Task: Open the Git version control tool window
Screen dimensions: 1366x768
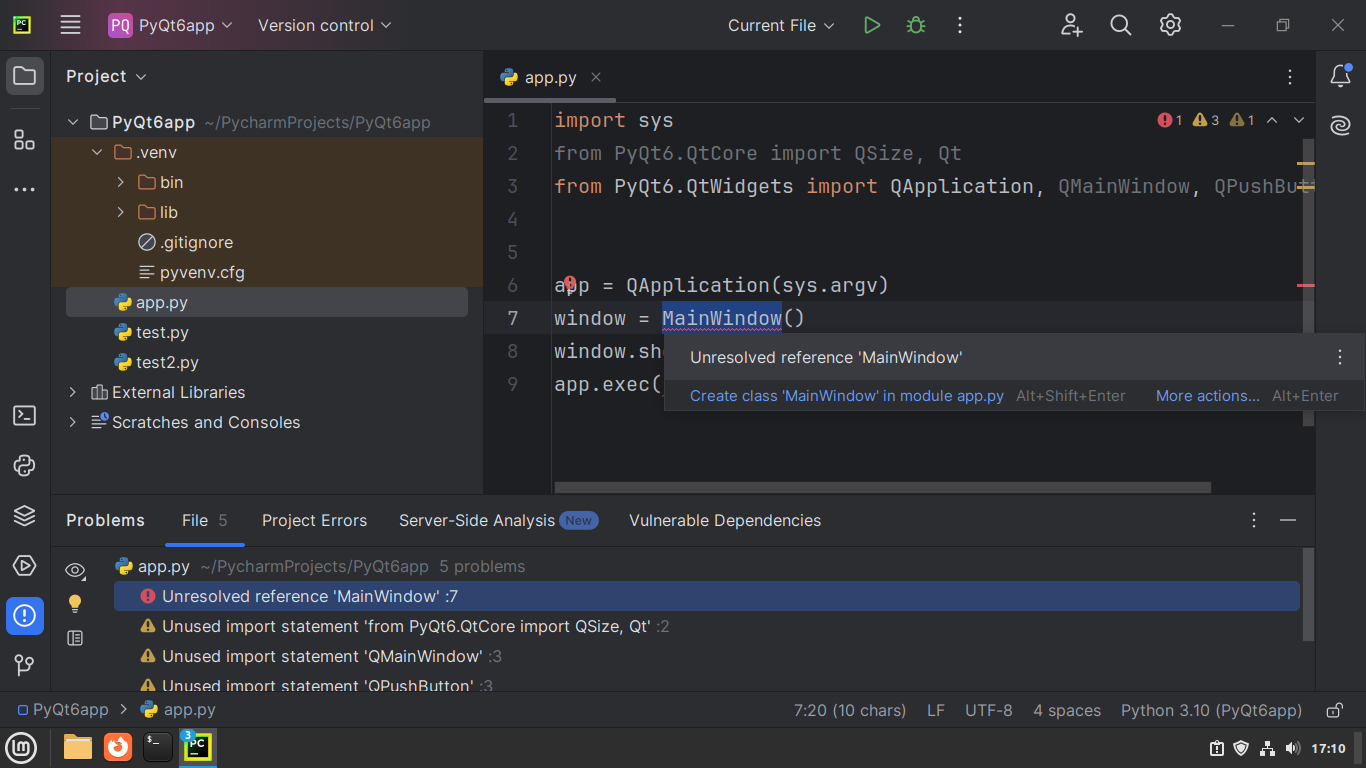Action: 25,664
